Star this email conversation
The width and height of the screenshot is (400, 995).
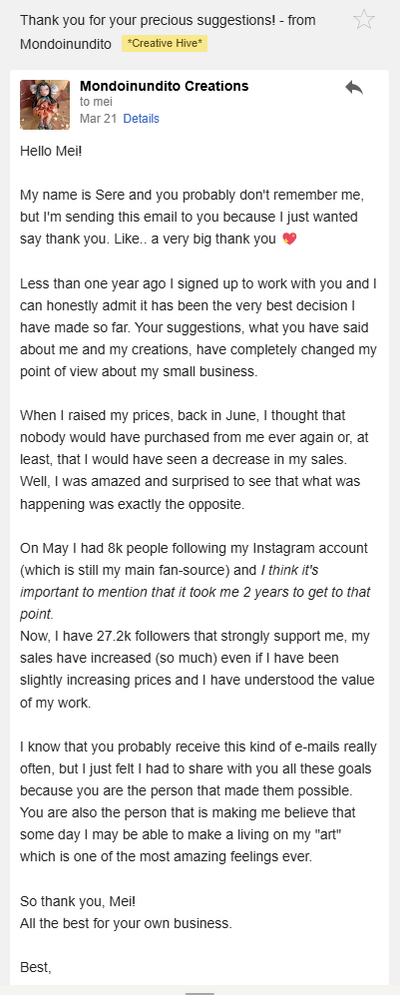coord(364,20)
